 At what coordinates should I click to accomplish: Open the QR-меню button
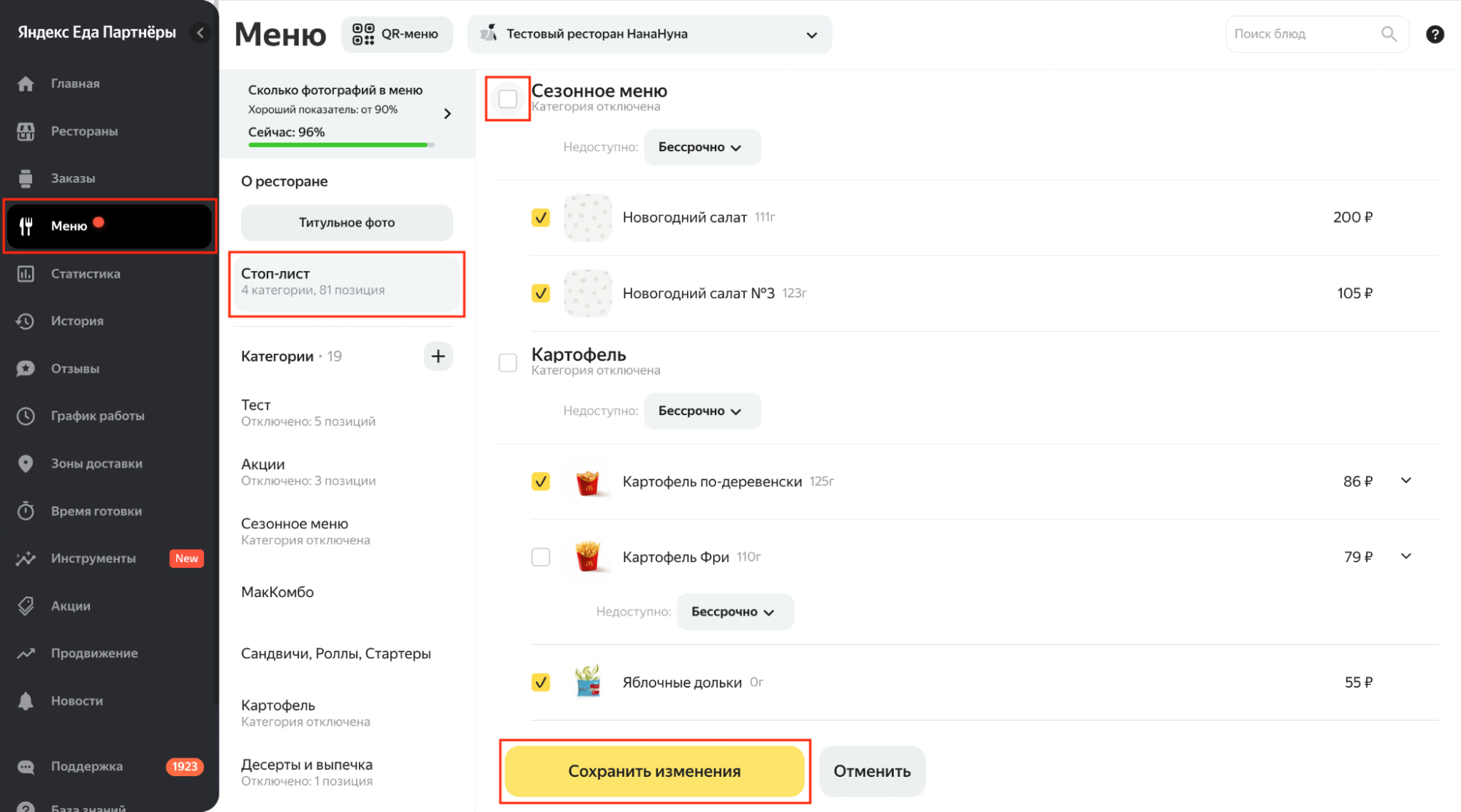point(397,34)
